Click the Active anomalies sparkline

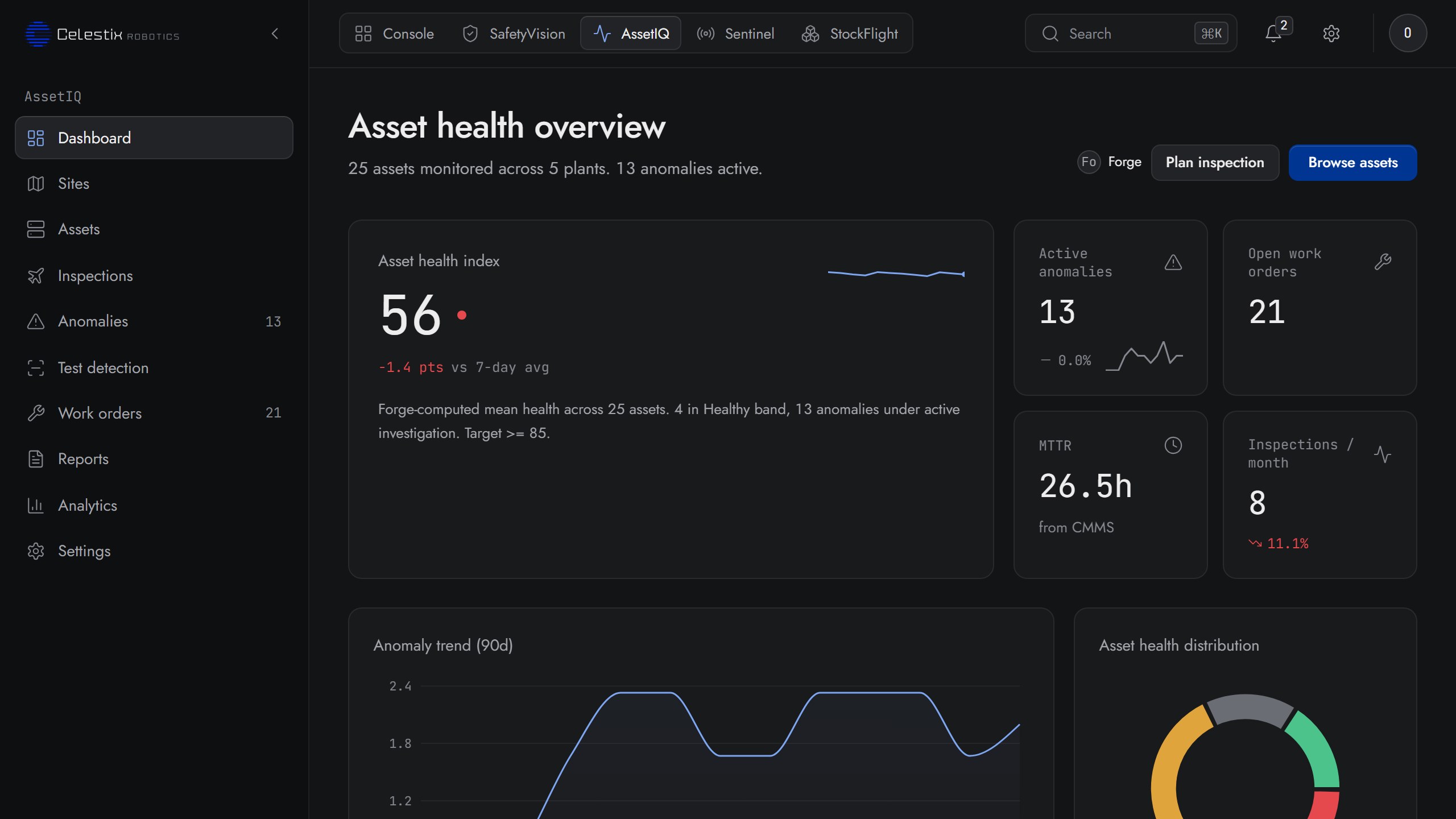[1144, 356]
